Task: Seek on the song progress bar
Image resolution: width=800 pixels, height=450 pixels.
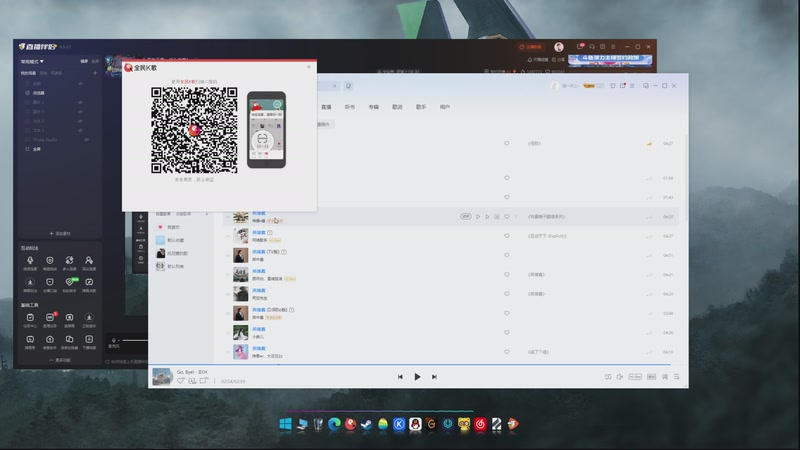Action: (409, 365)
